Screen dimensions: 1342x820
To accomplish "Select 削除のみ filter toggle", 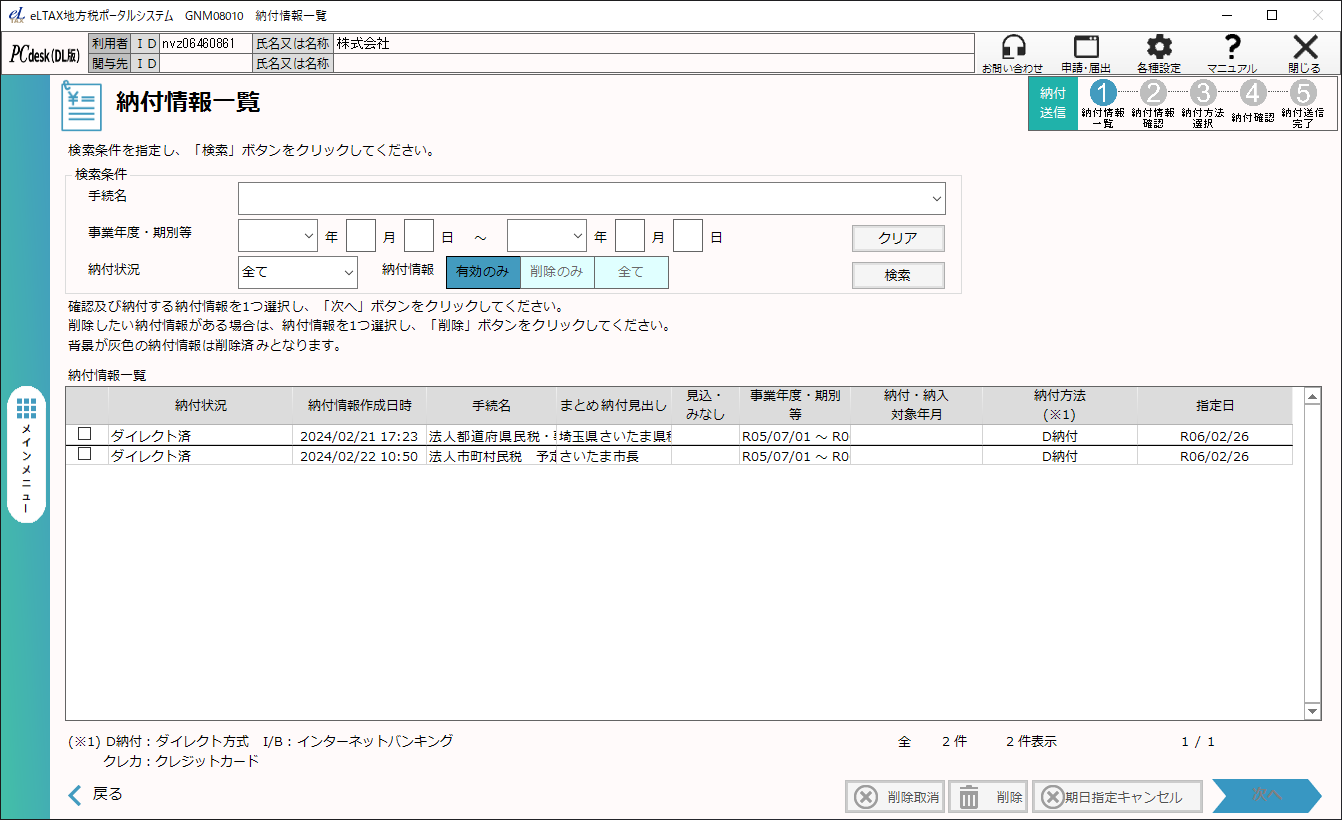I will [x=557, y=272].
